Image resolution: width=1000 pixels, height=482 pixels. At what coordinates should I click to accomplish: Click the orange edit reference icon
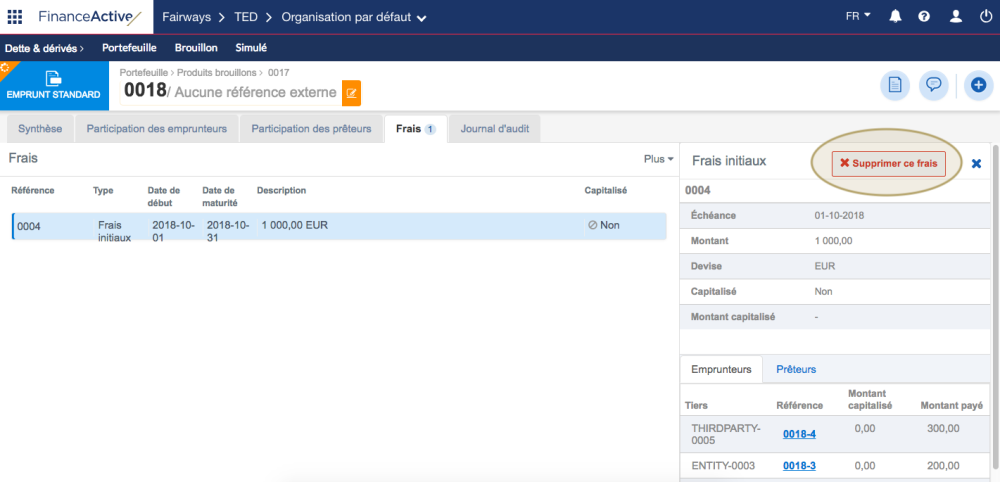pos(351,93)
